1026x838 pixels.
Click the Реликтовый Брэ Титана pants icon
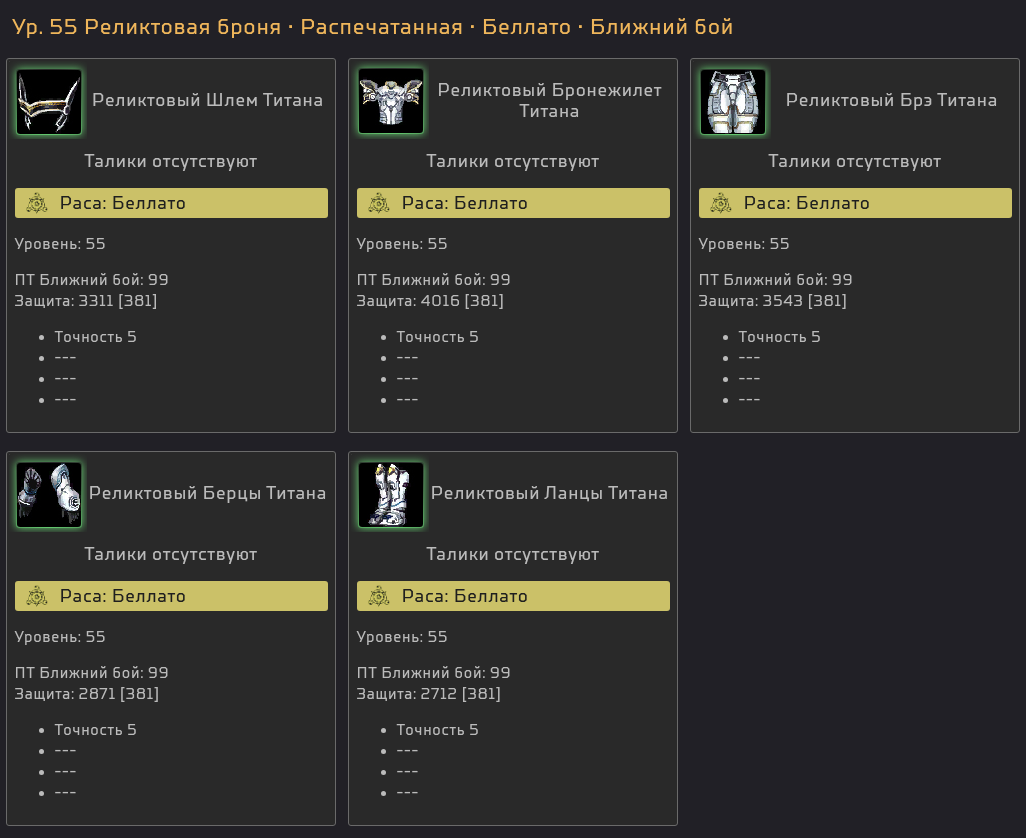click(733, 102)
